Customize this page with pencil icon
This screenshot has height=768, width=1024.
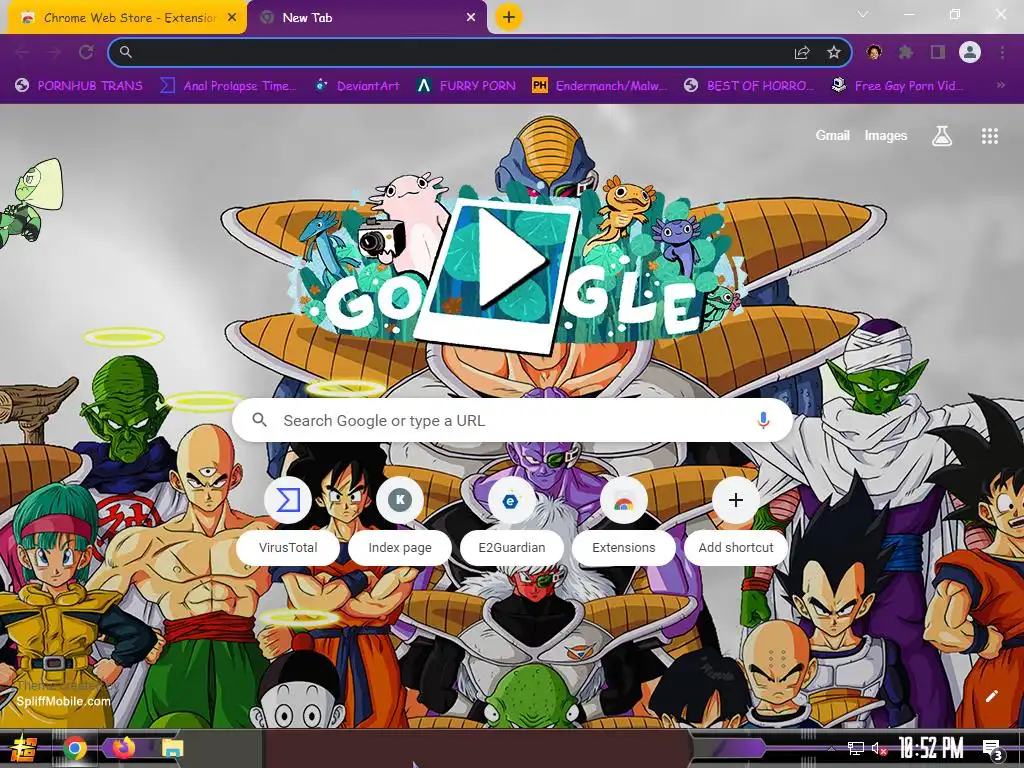(x=991, y=696)
